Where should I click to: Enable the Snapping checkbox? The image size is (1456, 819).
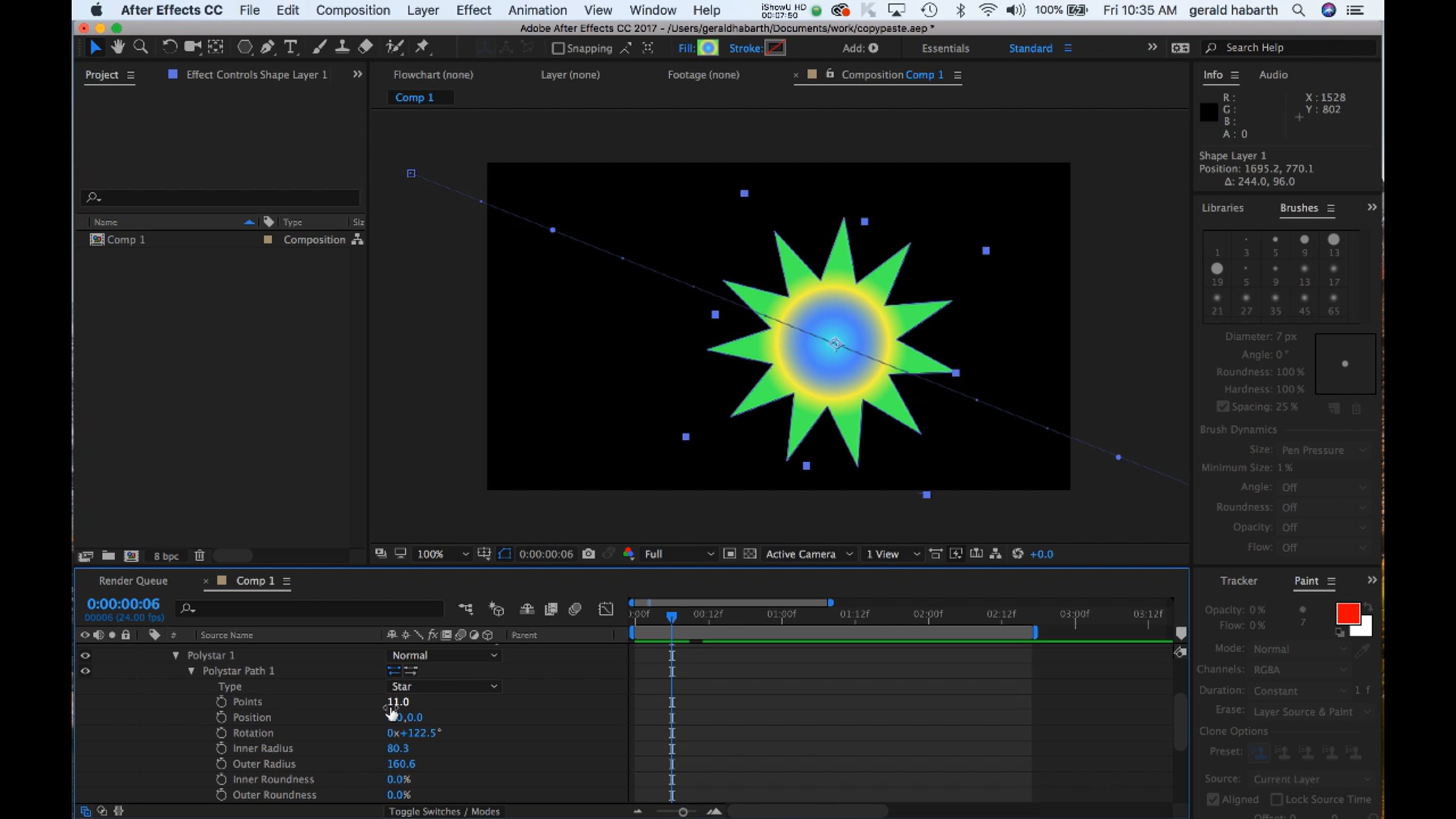pos(558,49)
